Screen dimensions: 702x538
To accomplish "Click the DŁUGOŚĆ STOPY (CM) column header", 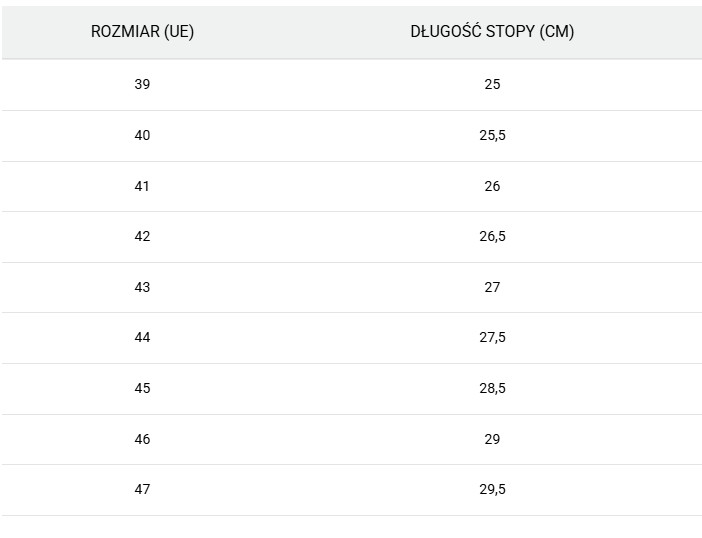I will (x=492, y=31).
